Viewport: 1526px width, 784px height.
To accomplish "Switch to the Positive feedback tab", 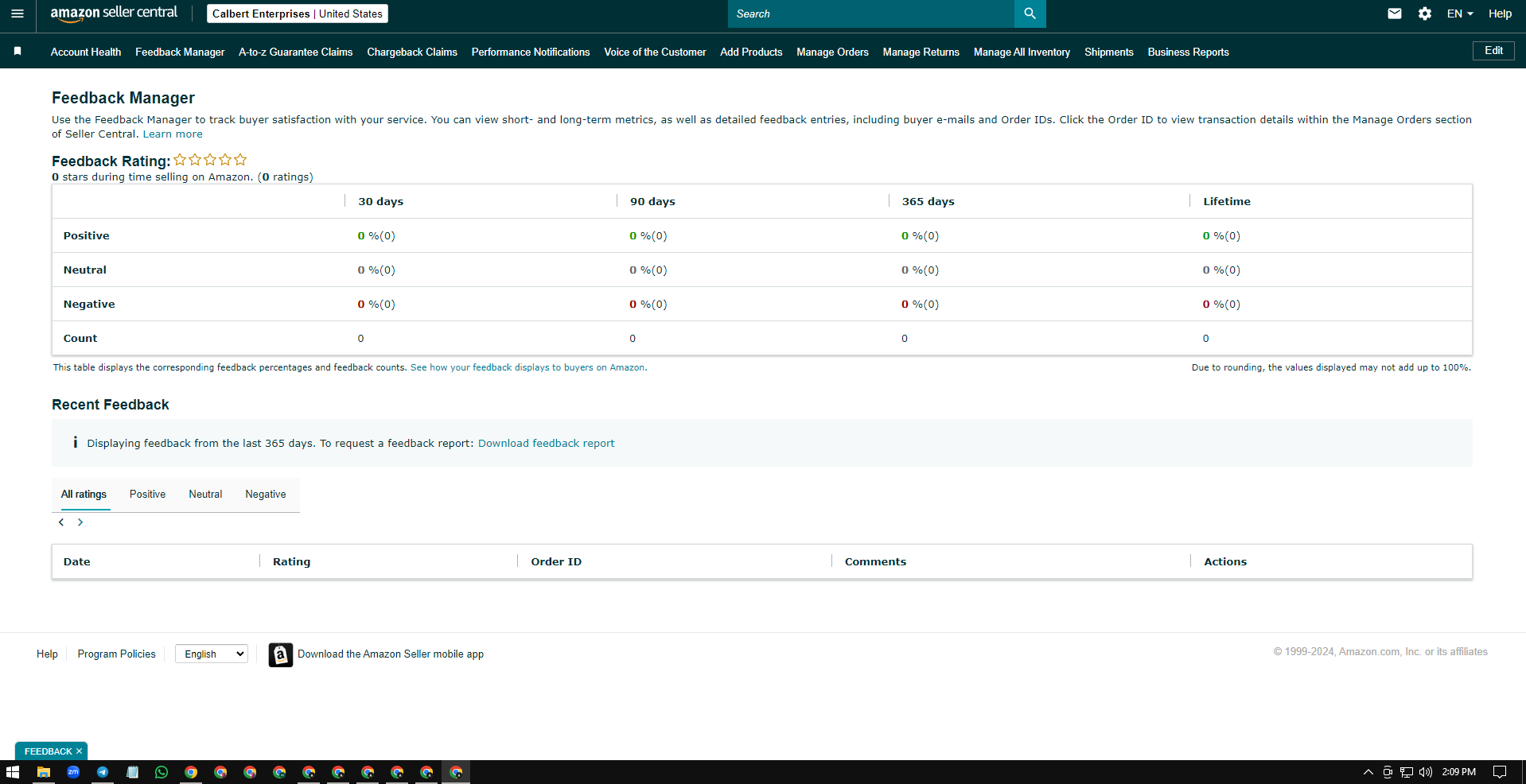I will tap(147, 494).
